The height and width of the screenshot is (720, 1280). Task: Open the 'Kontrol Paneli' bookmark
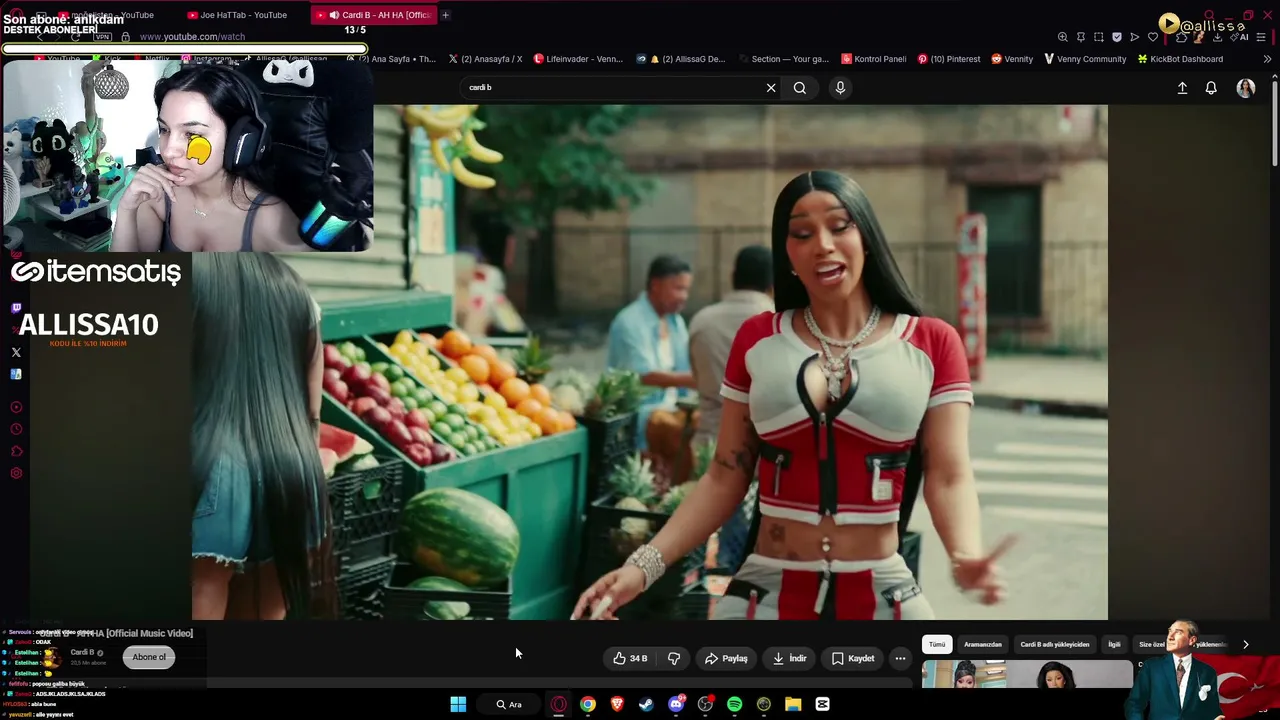pyautogui.click(x=874, y=59)
